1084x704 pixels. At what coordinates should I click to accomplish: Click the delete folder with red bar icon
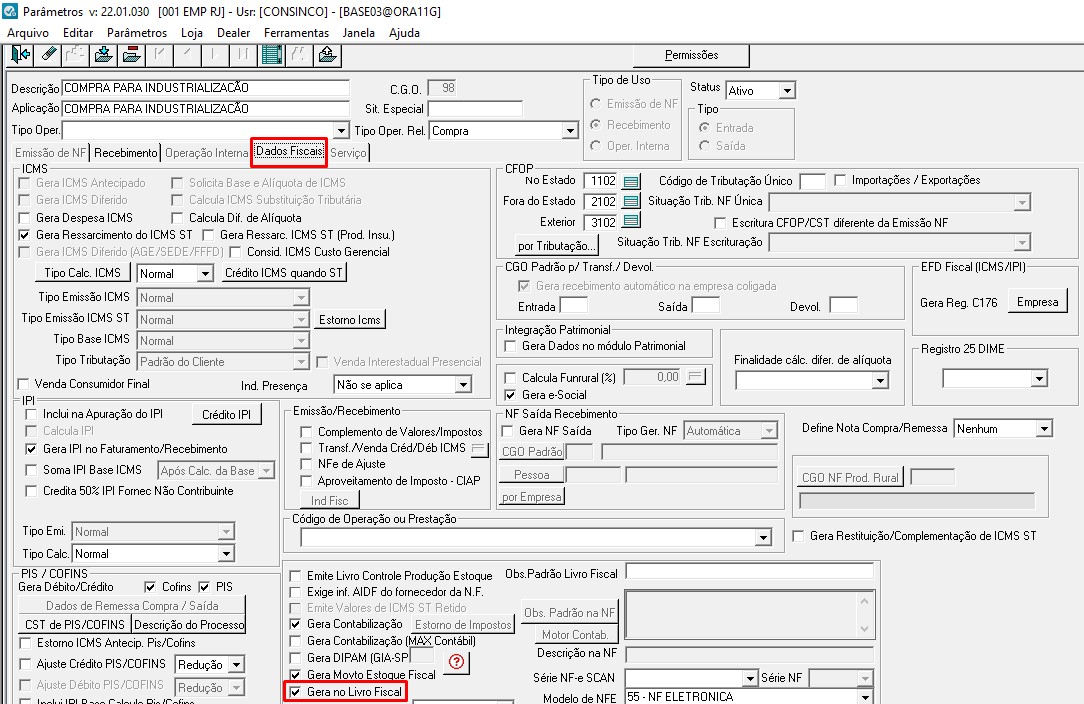131,55
